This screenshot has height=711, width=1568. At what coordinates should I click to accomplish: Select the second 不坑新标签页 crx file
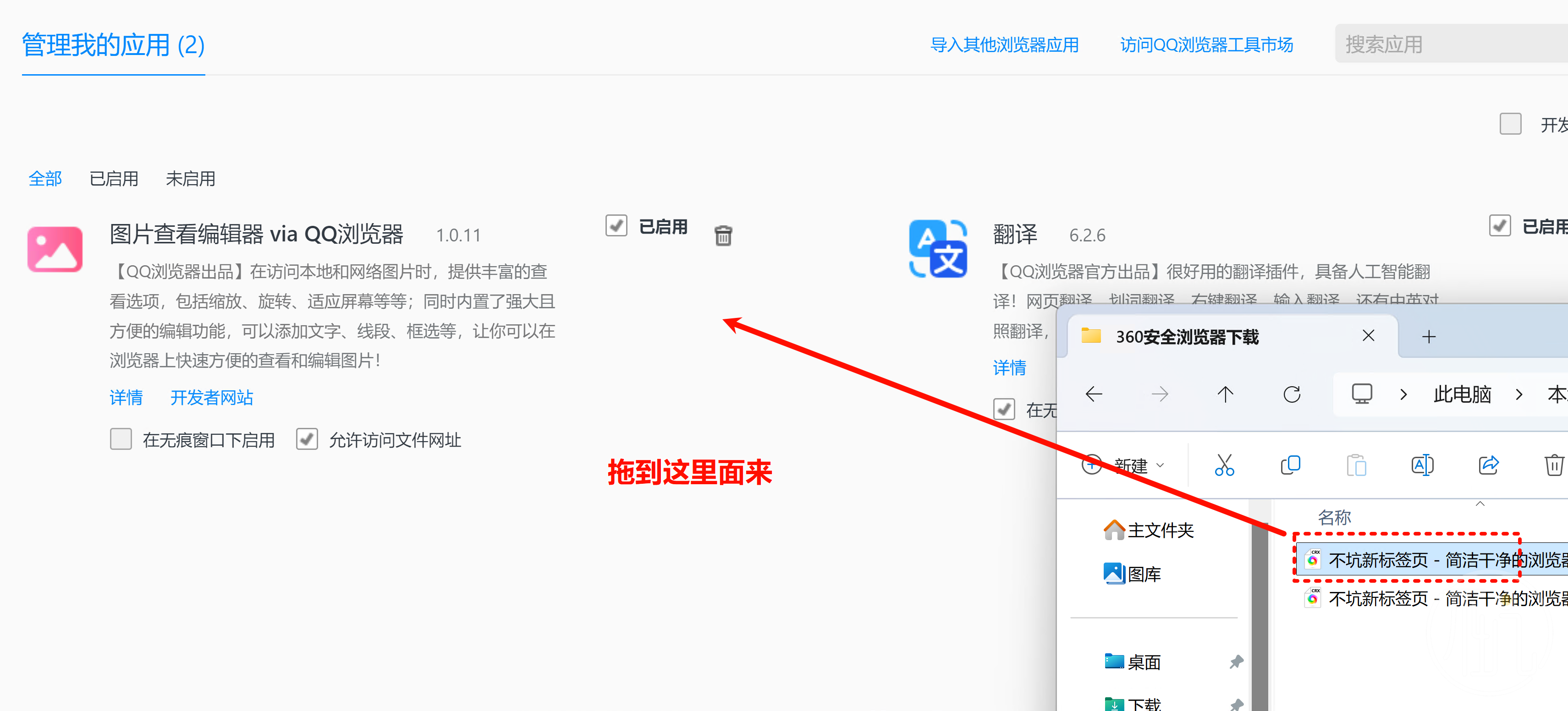point(1435,598)
